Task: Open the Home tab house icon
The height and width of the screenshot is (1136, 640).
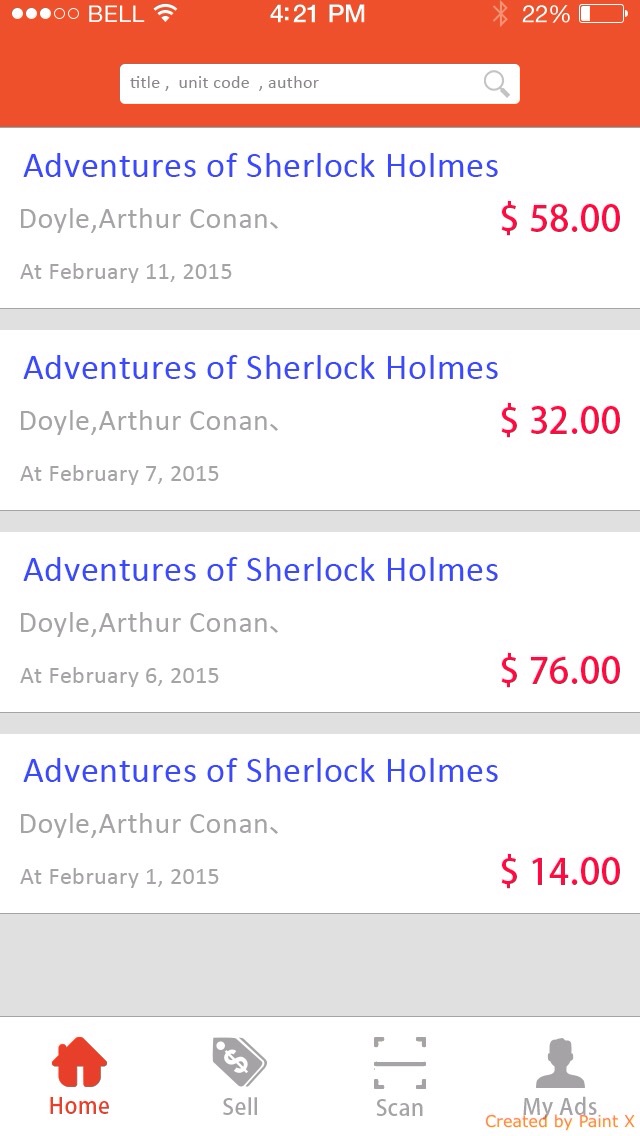Action: tap(79, 1061)
